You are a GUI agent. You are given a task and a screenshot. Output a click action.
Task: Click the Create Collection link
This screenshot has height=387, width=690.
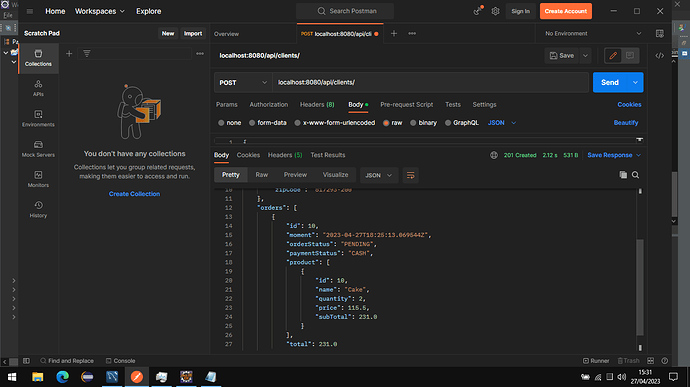[134, 194]
